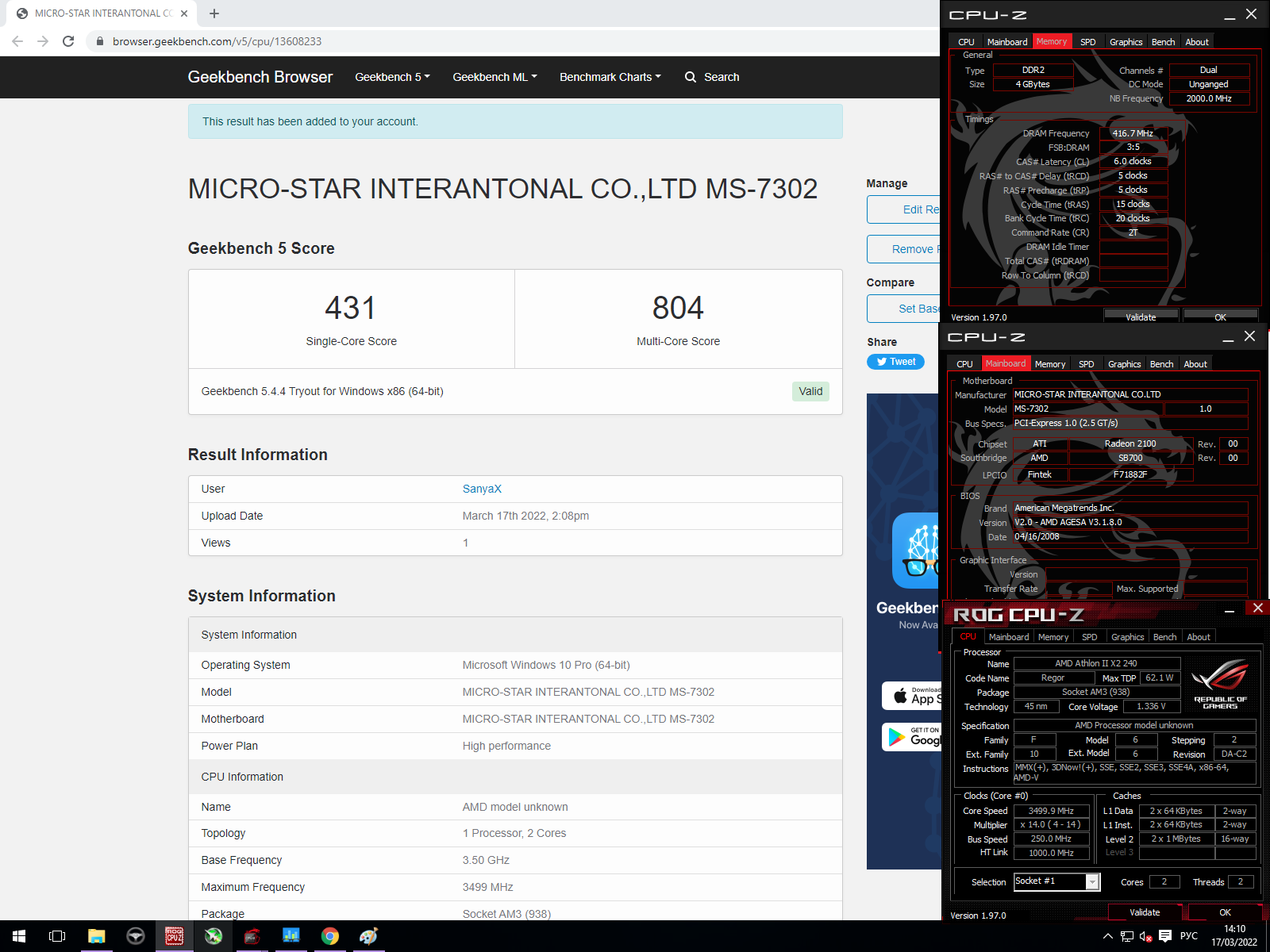1270x952 pixels.
Task: Switch to CPU tab in top CPU-Z window
Action: pyautogui.click(x=966, y=42)
